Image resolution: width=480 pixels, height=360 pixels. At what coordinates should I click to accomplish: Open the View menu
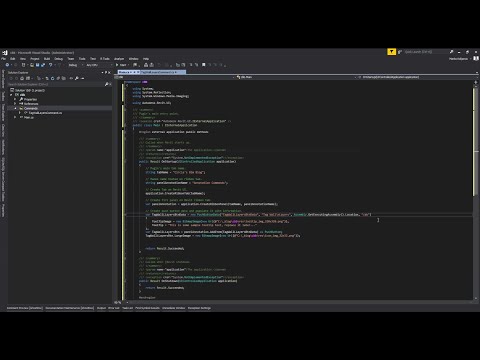coord(23,59)
